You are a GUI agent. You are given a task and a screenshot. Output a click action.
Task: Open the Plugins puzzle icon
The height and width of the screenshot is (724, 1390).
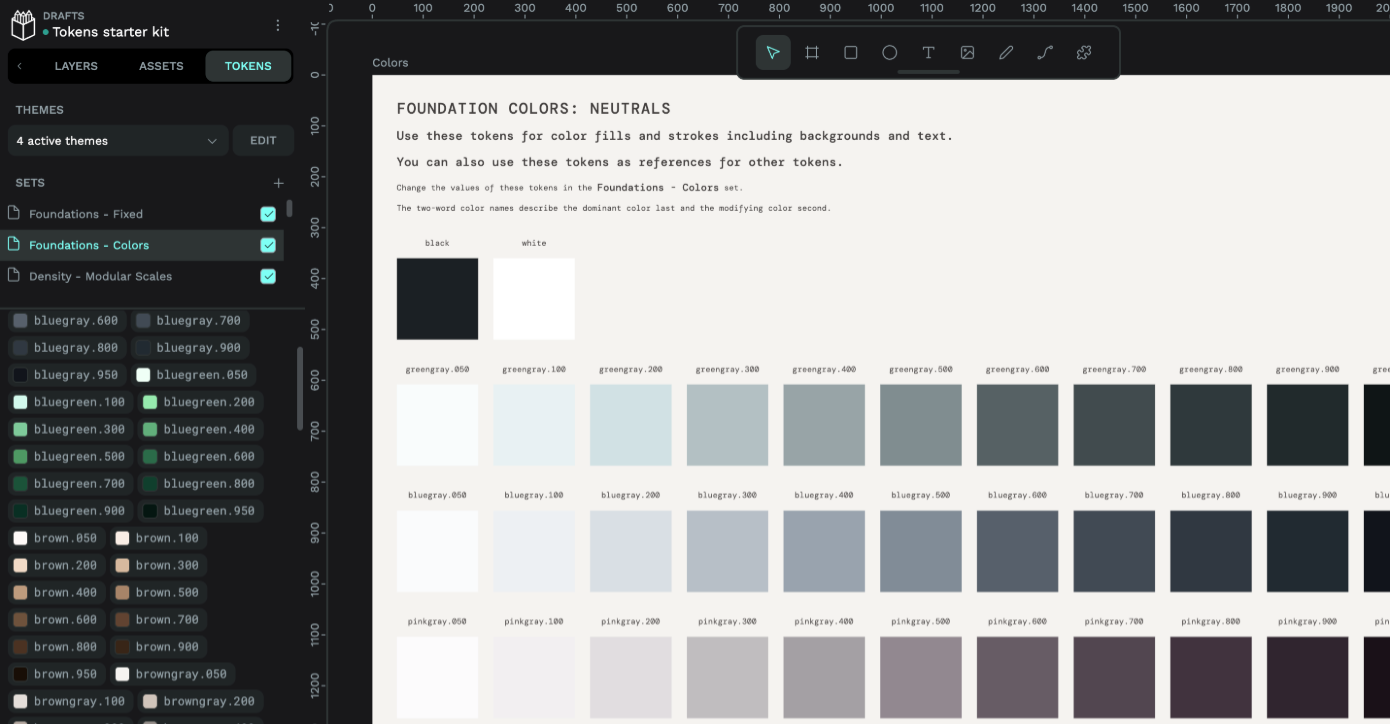1084,52
